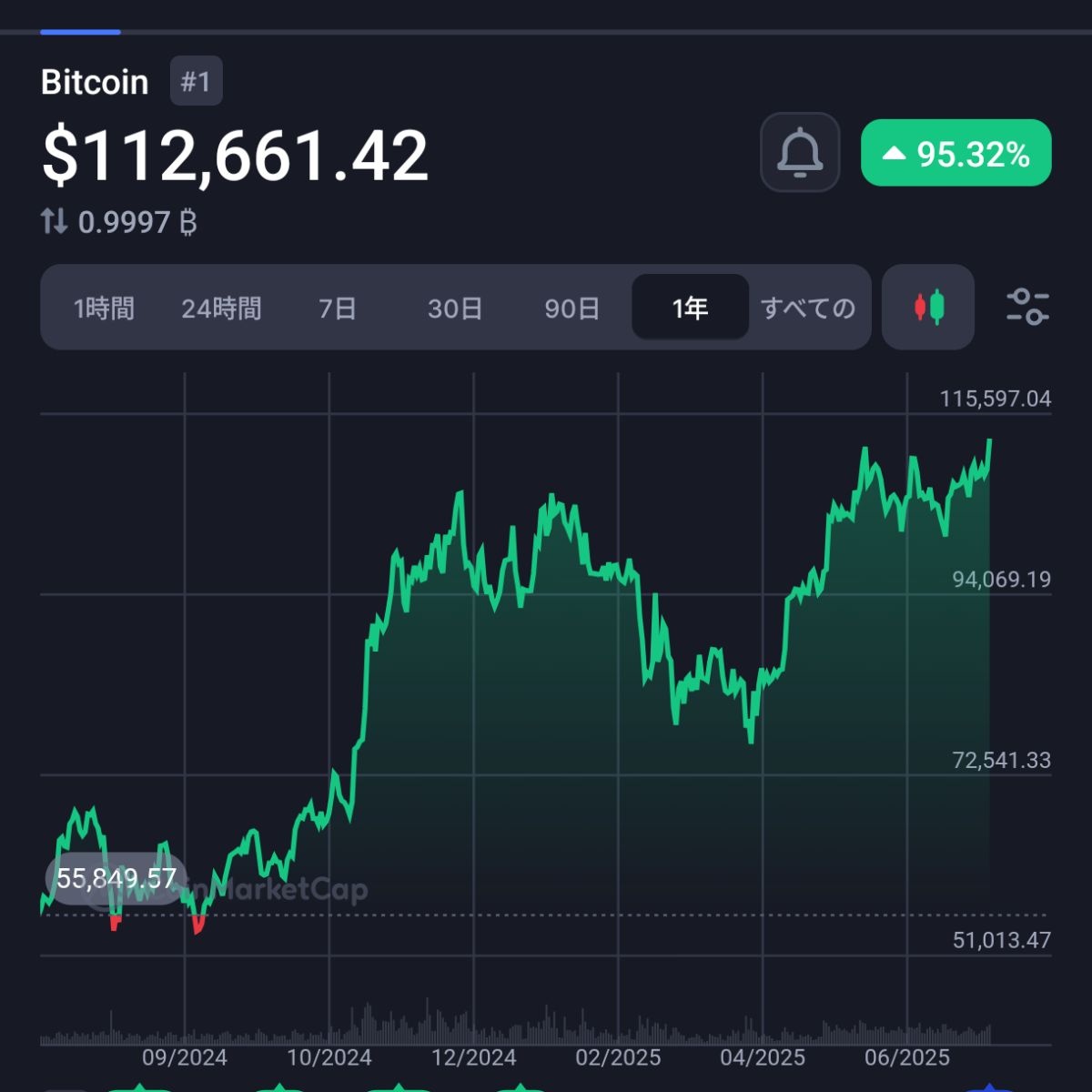This screenshot has height=1092, width=1092.
Task: Tap the Bitcoin name heading
Action: click(95, 82)
